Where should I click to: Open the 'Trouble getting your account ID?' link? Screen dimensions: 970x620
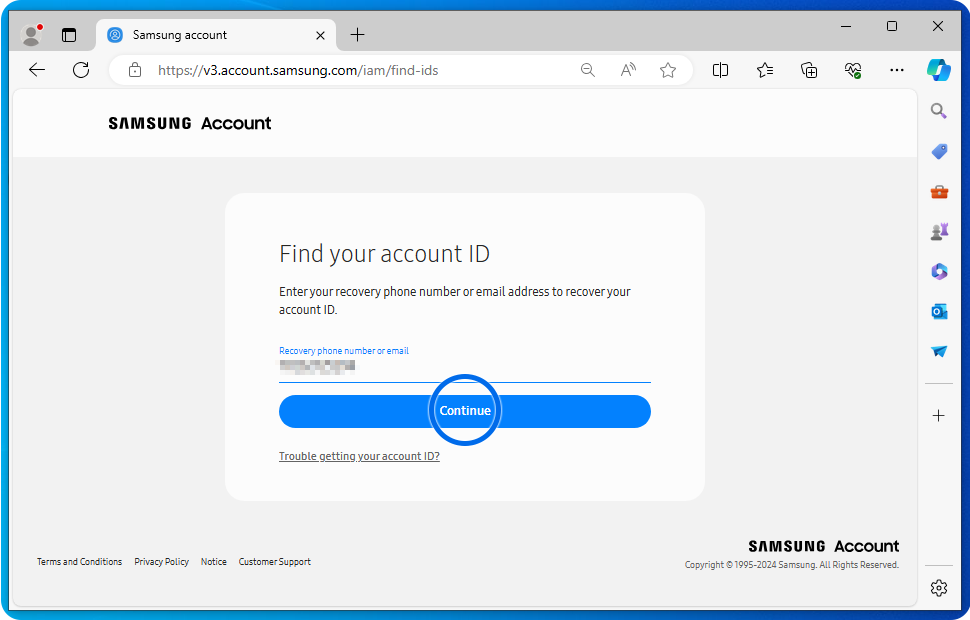pyautogui.click(x=359, y=456)
